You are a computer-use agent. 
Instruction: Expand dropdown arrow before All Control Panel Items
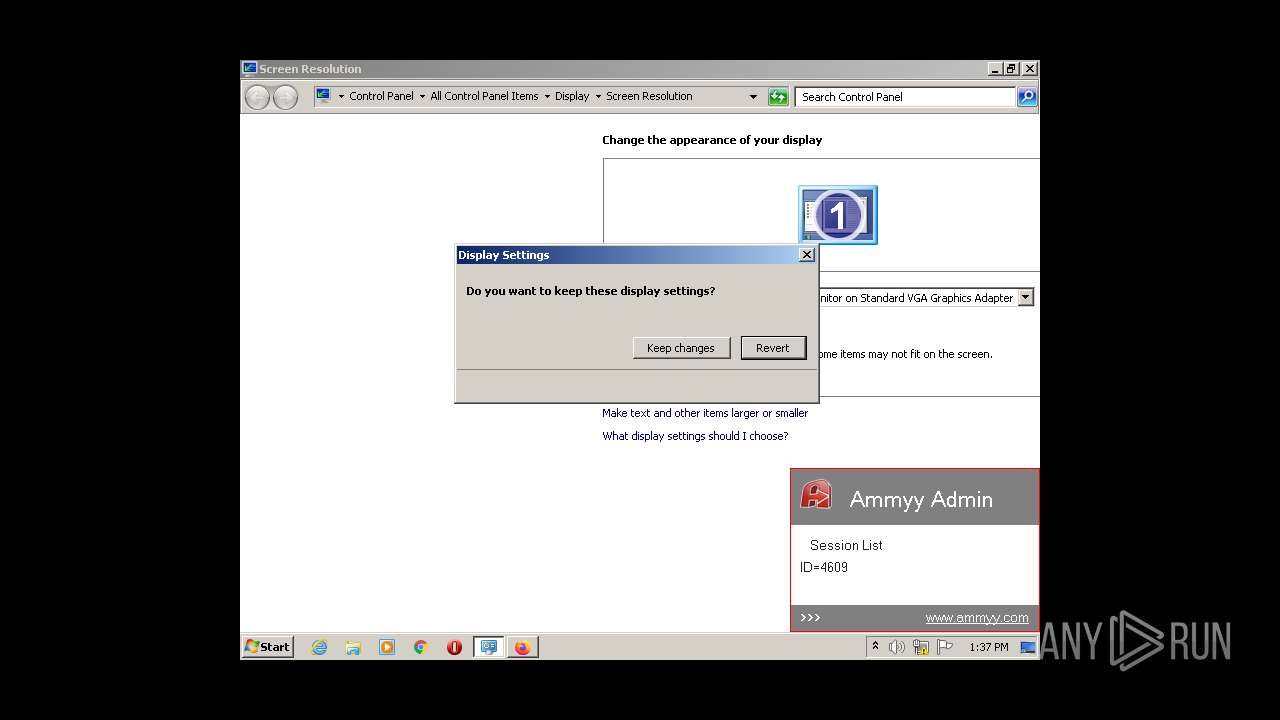422,97
